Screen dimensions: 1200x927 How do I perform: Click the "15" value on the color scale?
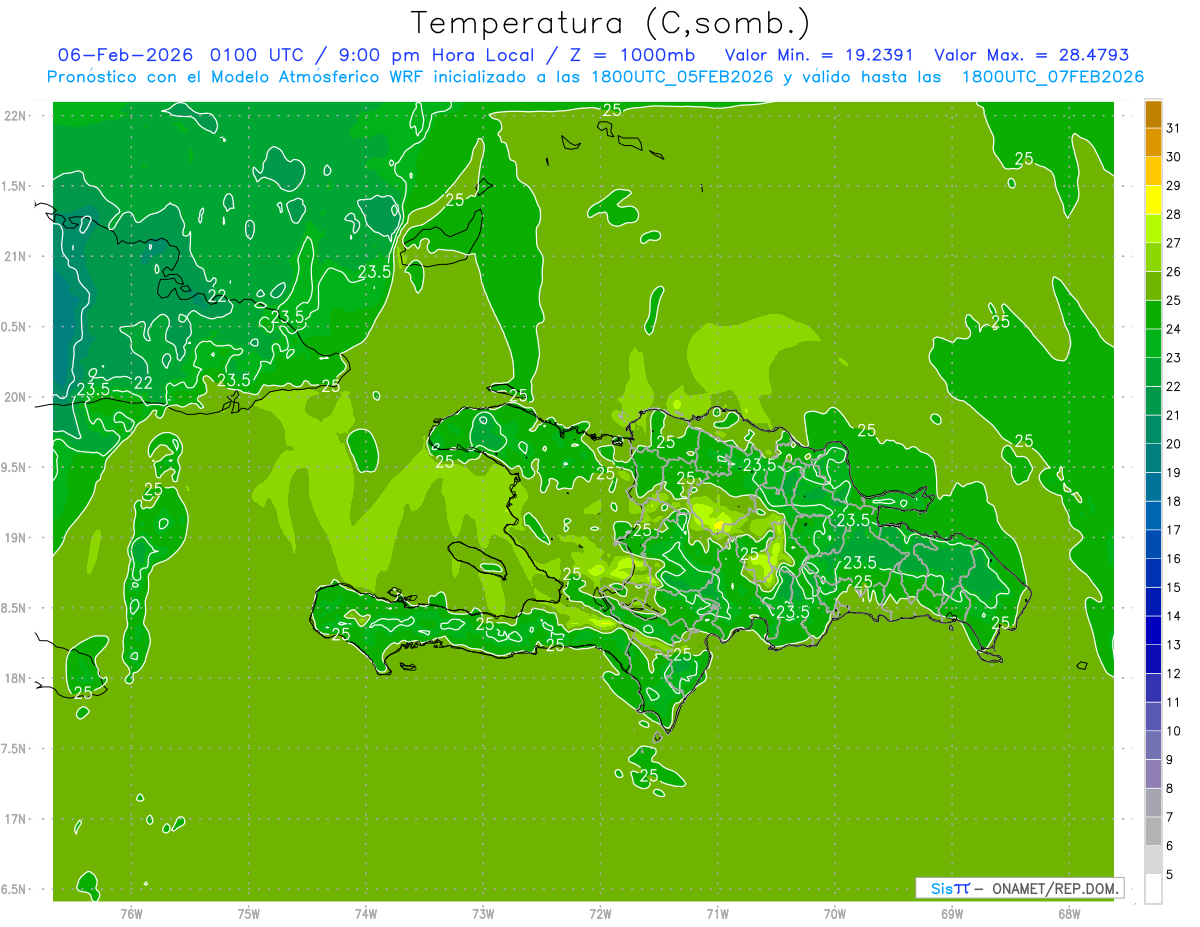click(1174, 587)
